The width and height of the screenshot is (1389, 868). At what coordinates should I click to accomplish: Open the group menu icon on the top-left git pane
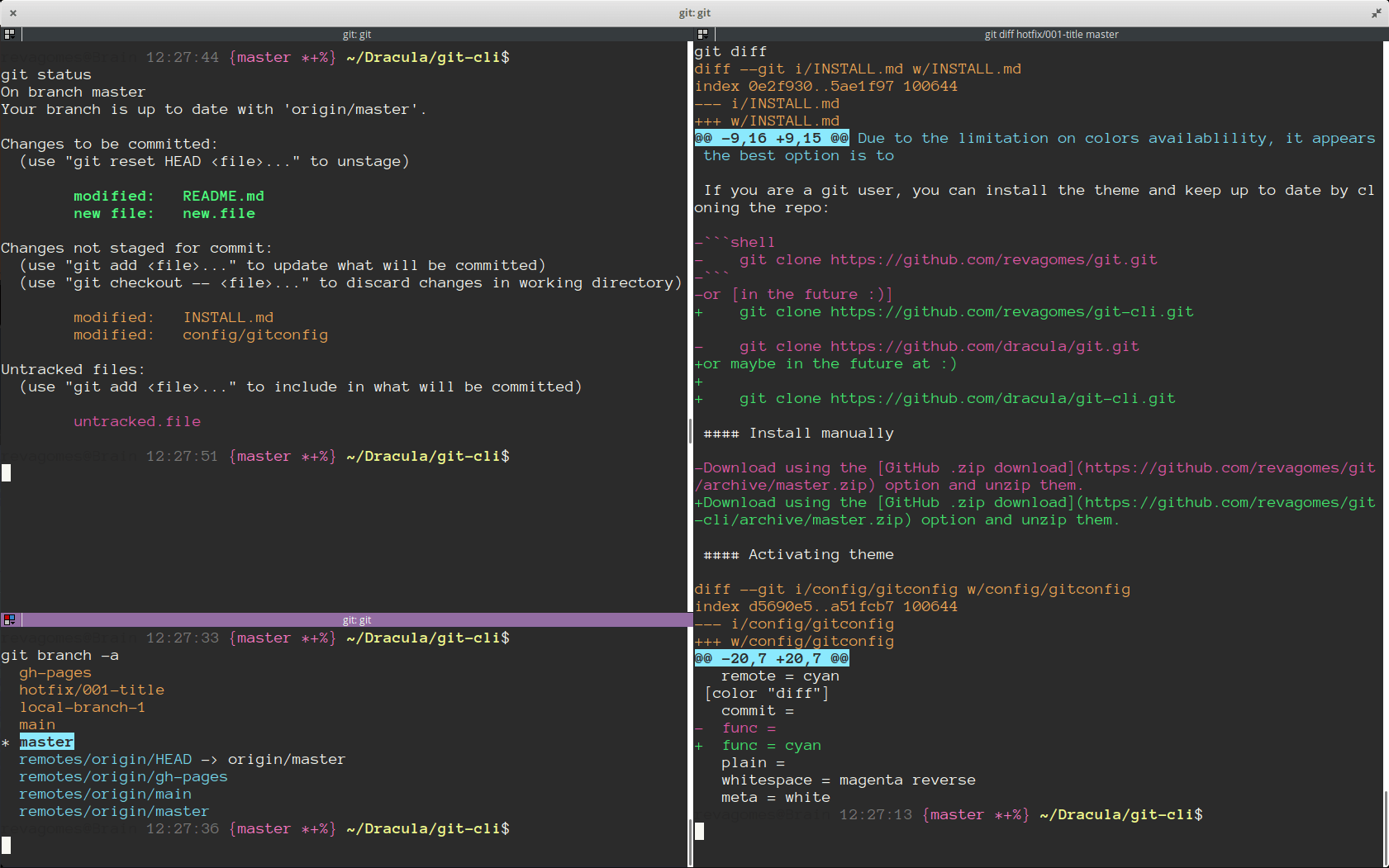tap(9, 34)
